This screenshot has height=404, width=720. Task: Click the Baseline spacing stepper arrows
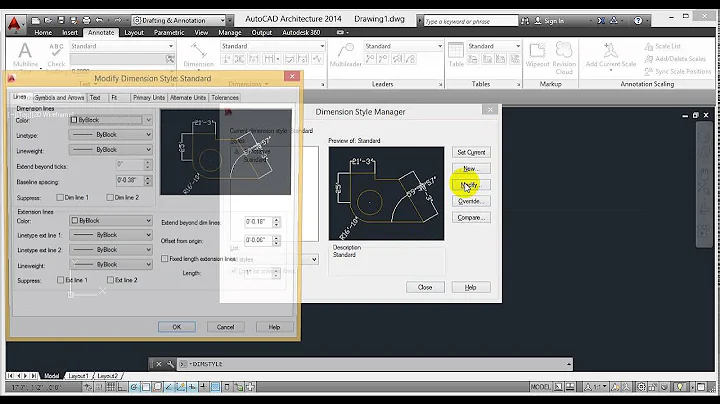point(148,180)
